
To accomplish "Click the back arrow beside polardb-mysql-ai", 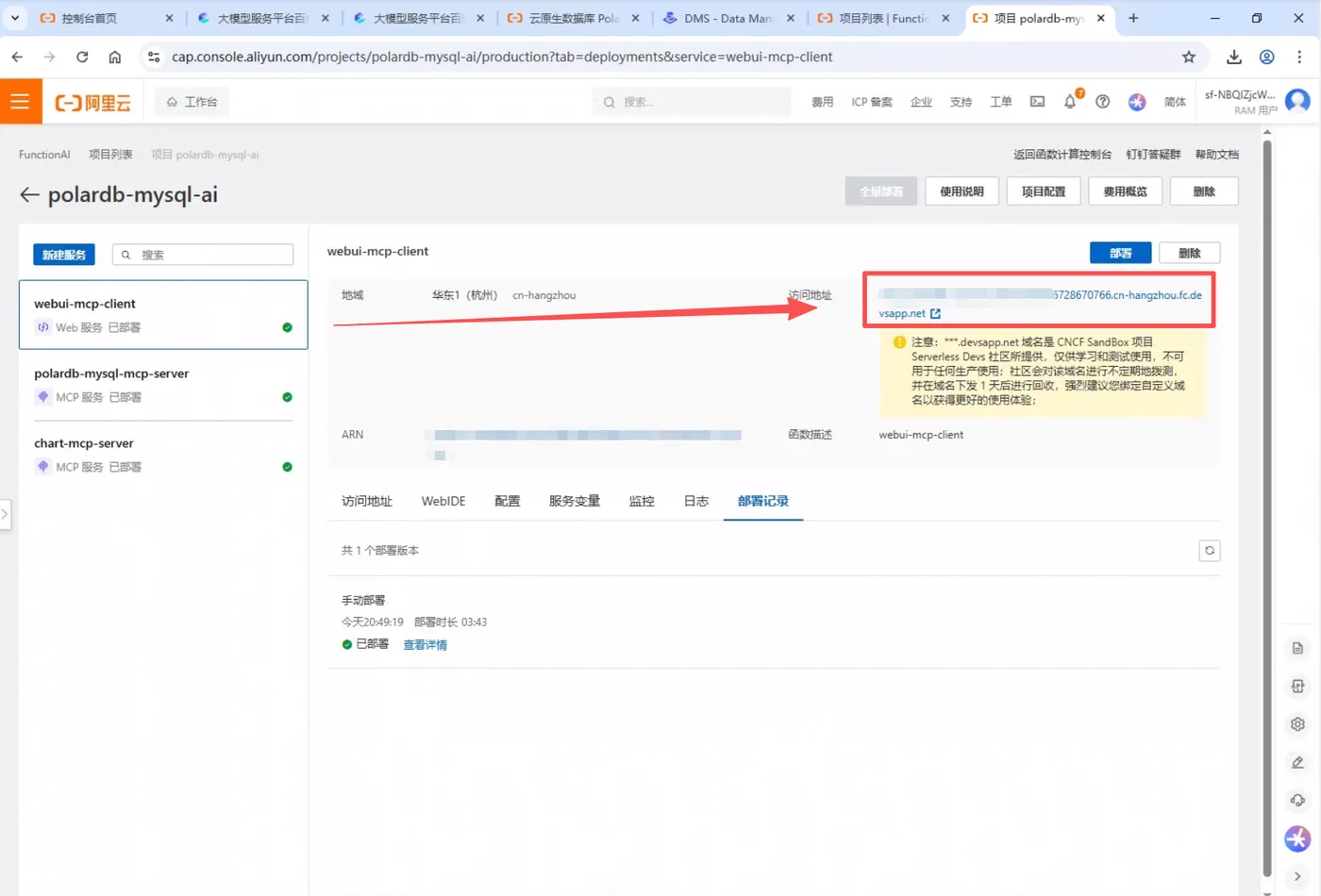I will (29, 194).
